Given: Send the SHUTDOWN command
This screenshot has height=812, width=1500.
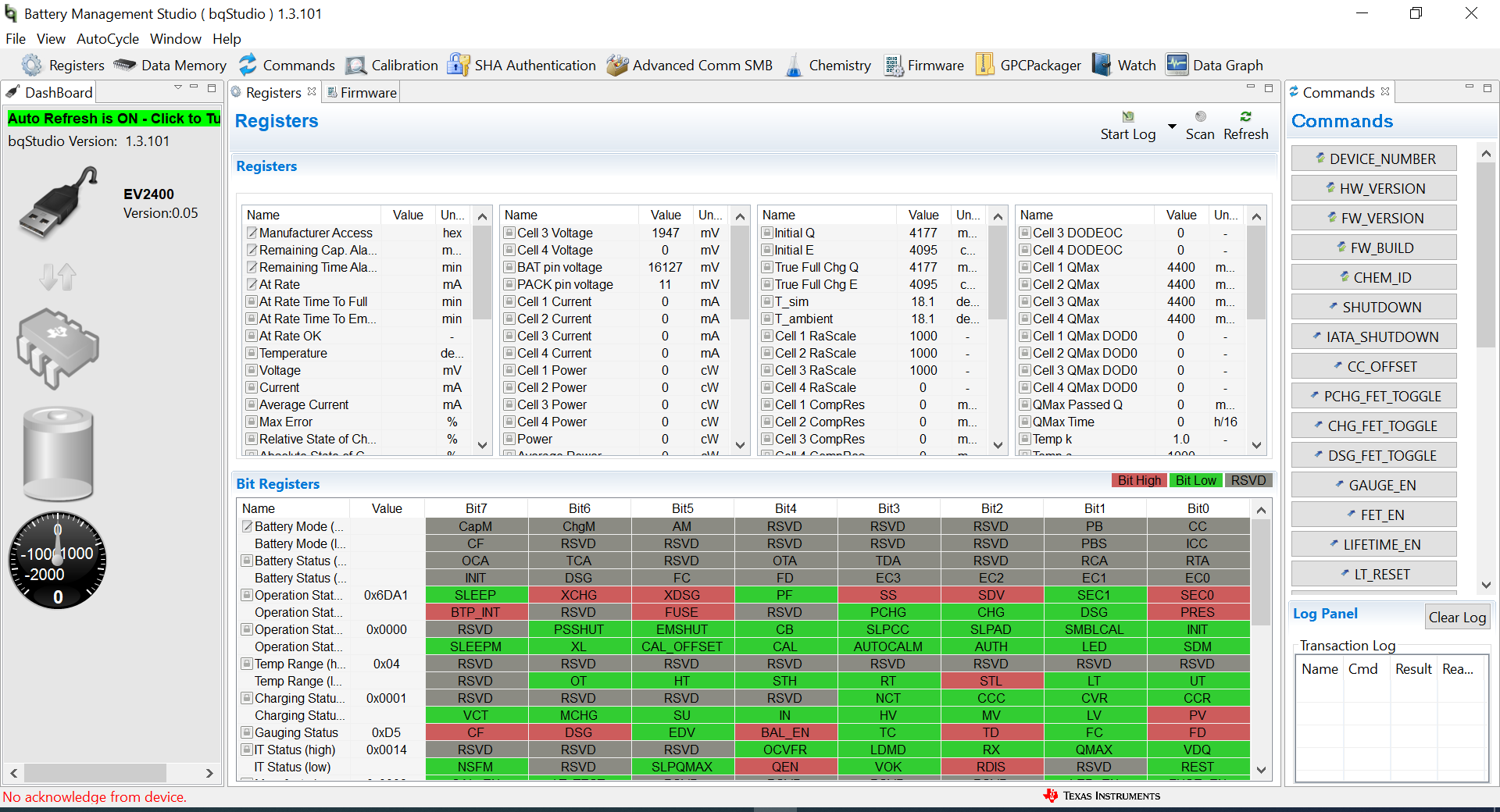Looking at the screenshot, I should 1373,307.
